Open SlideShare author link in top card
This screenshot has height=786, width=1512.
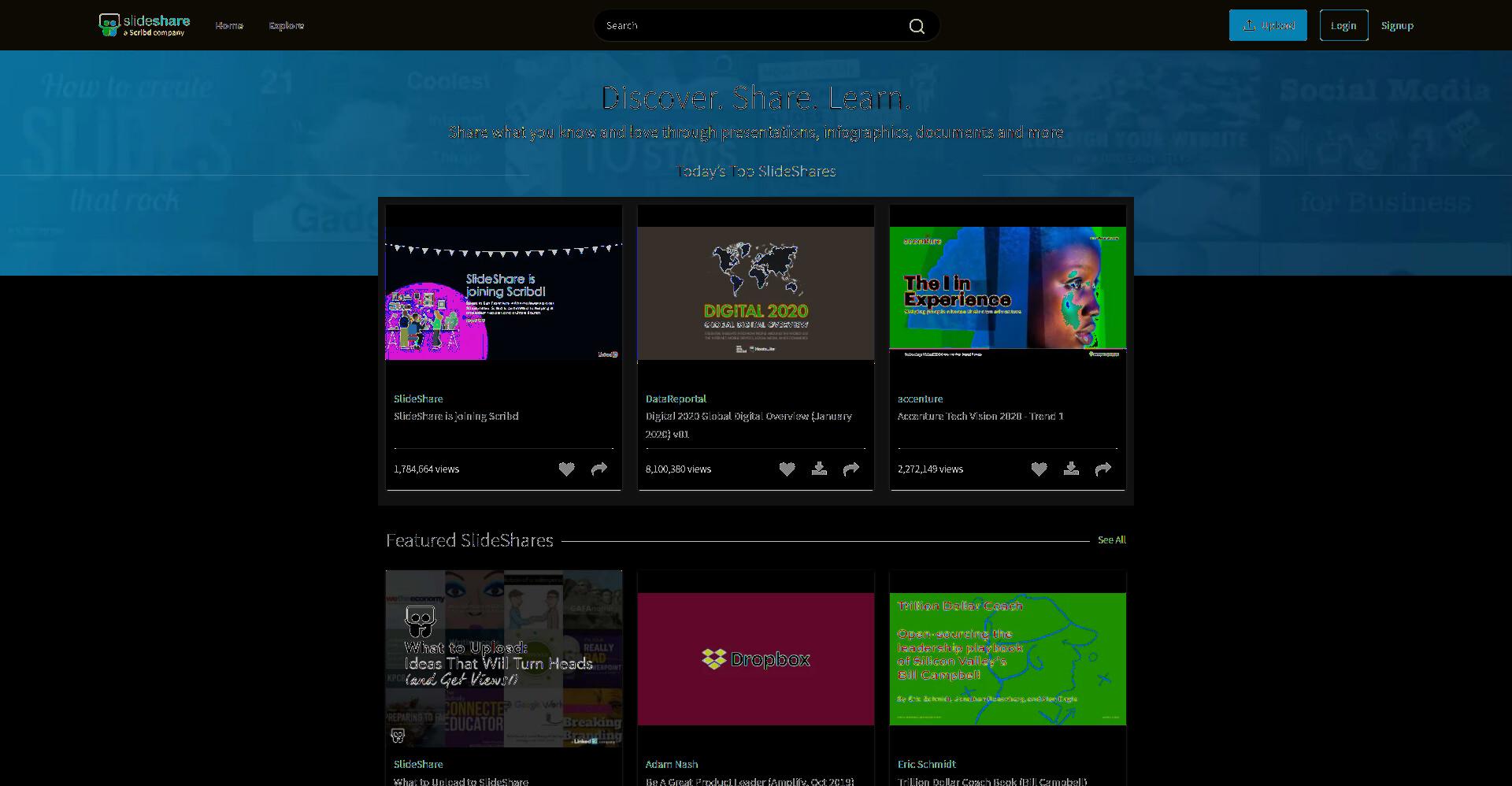[418, 399]
